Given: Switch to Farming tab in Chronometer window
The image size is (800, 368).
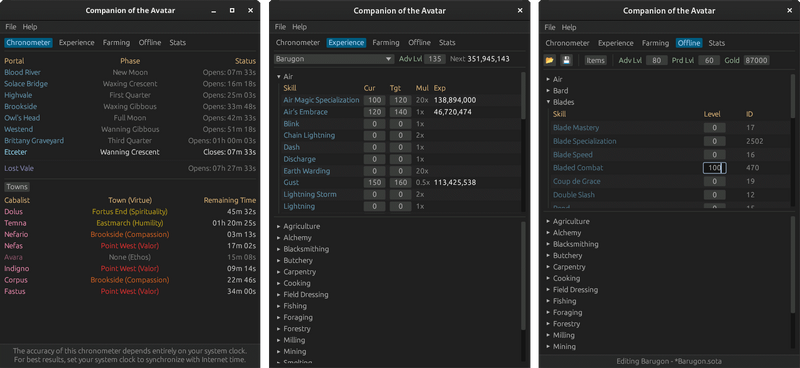Looking at the screenshot, I should click(116, 42).
